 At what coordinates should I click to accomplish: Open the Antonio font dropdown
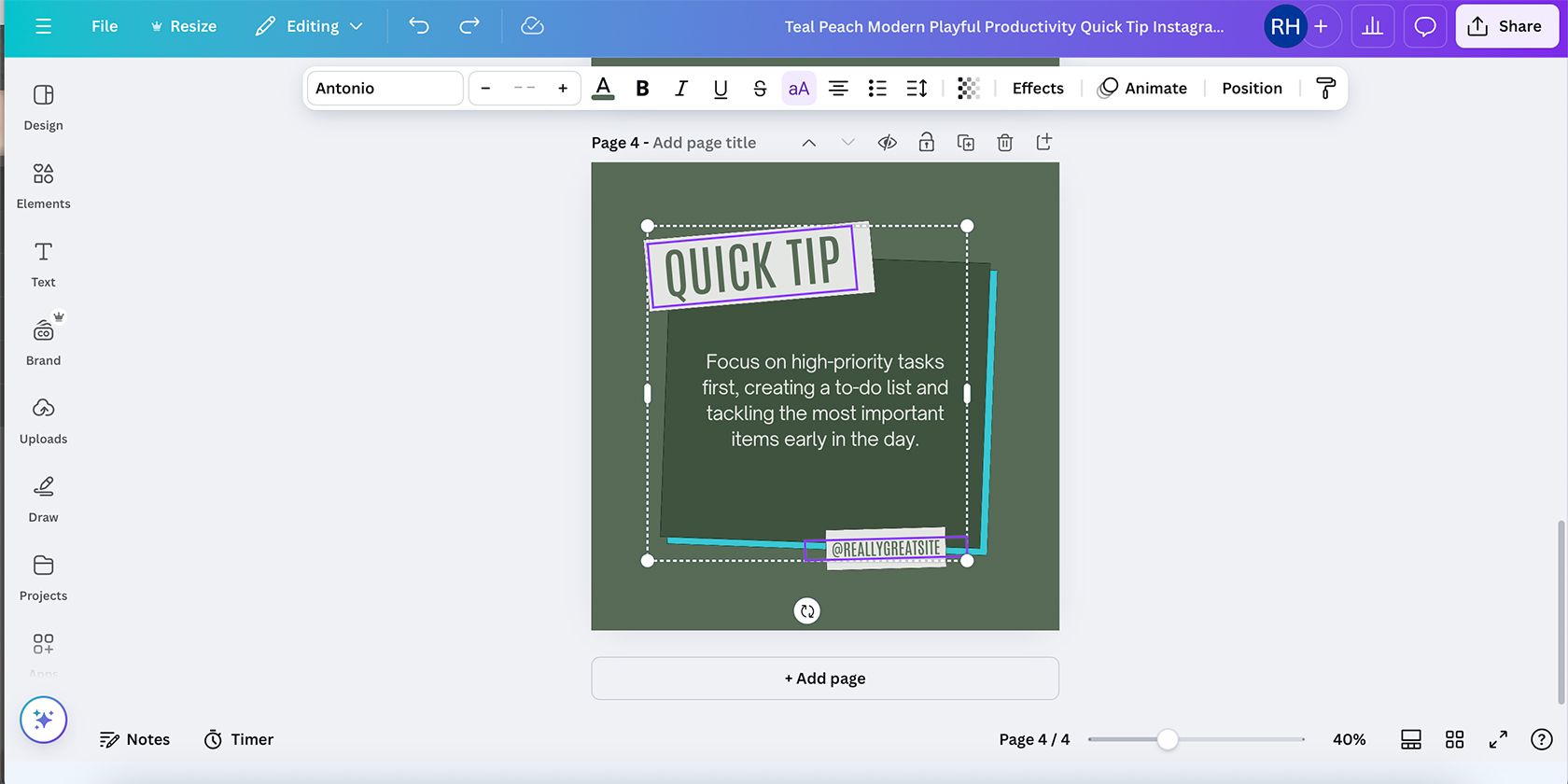click(385, 88)
